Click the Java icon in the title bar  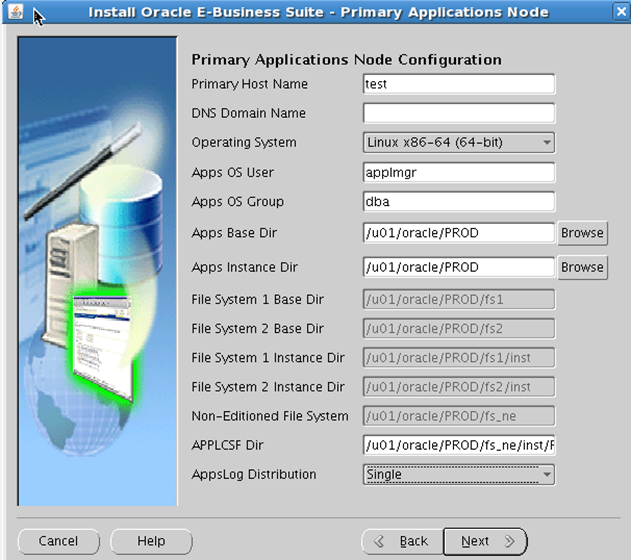[16, 12]
